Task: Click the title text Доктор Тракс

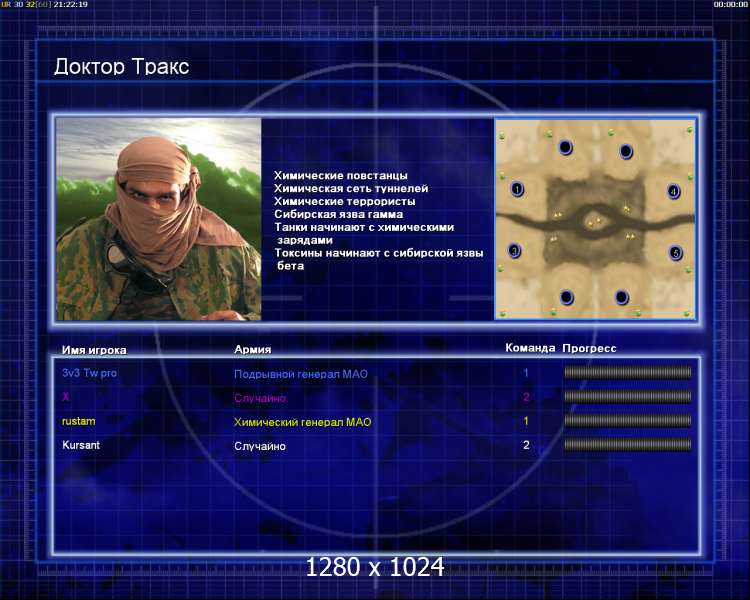Action: pos(121,67)
